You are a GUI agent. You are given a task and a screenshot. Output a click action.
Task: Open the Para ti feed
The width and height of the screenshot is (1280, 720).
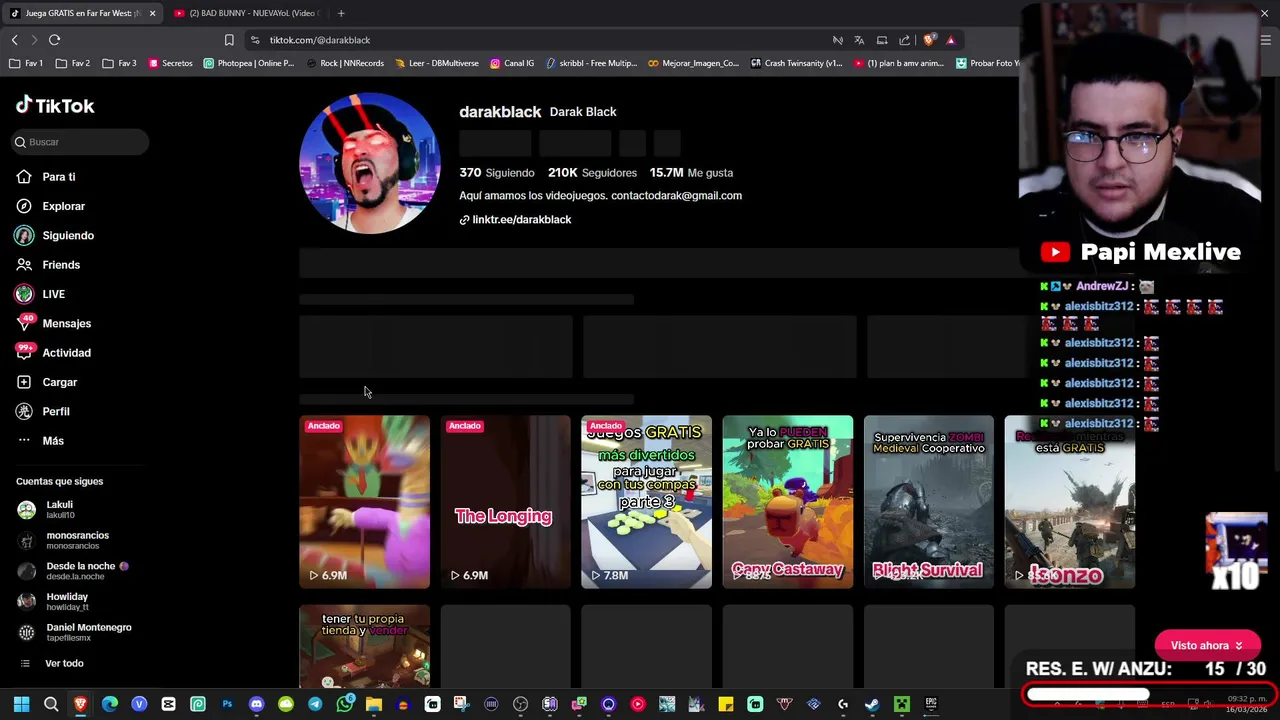point(46,177)
